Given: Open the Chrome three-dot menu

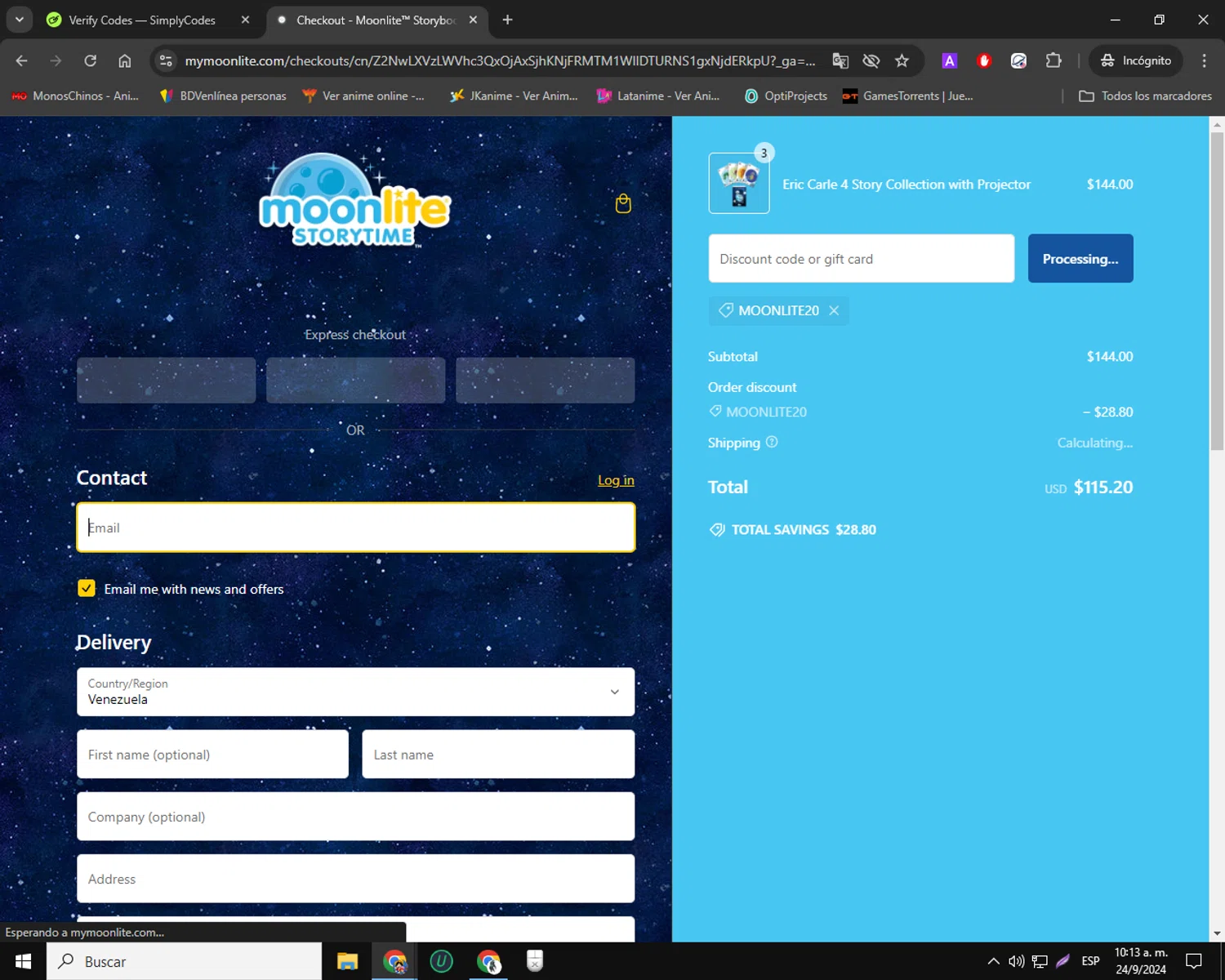Looking at the screenshot, I should tap(1204, 60).
